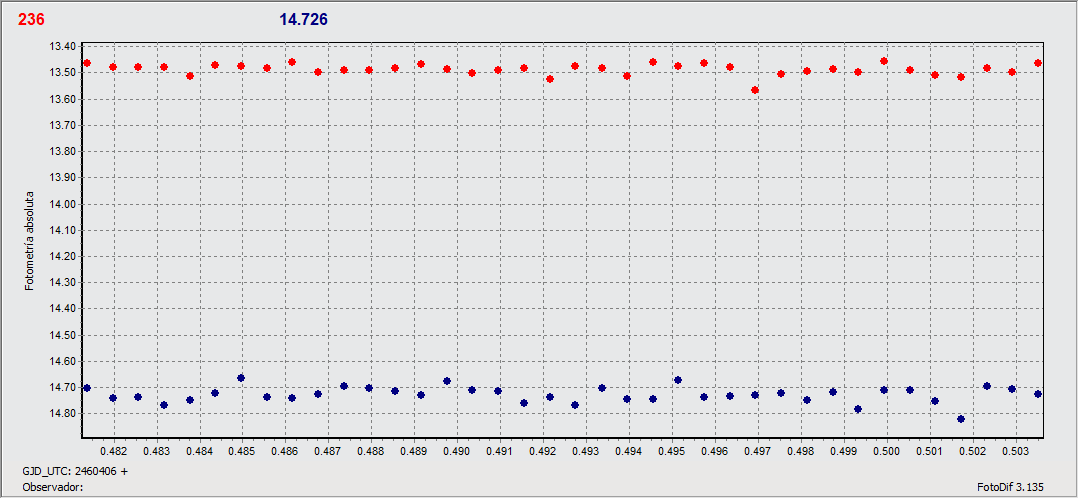Click the 0.501 x-axis label
Screen dimensions: 1079x499
(929, 452)
